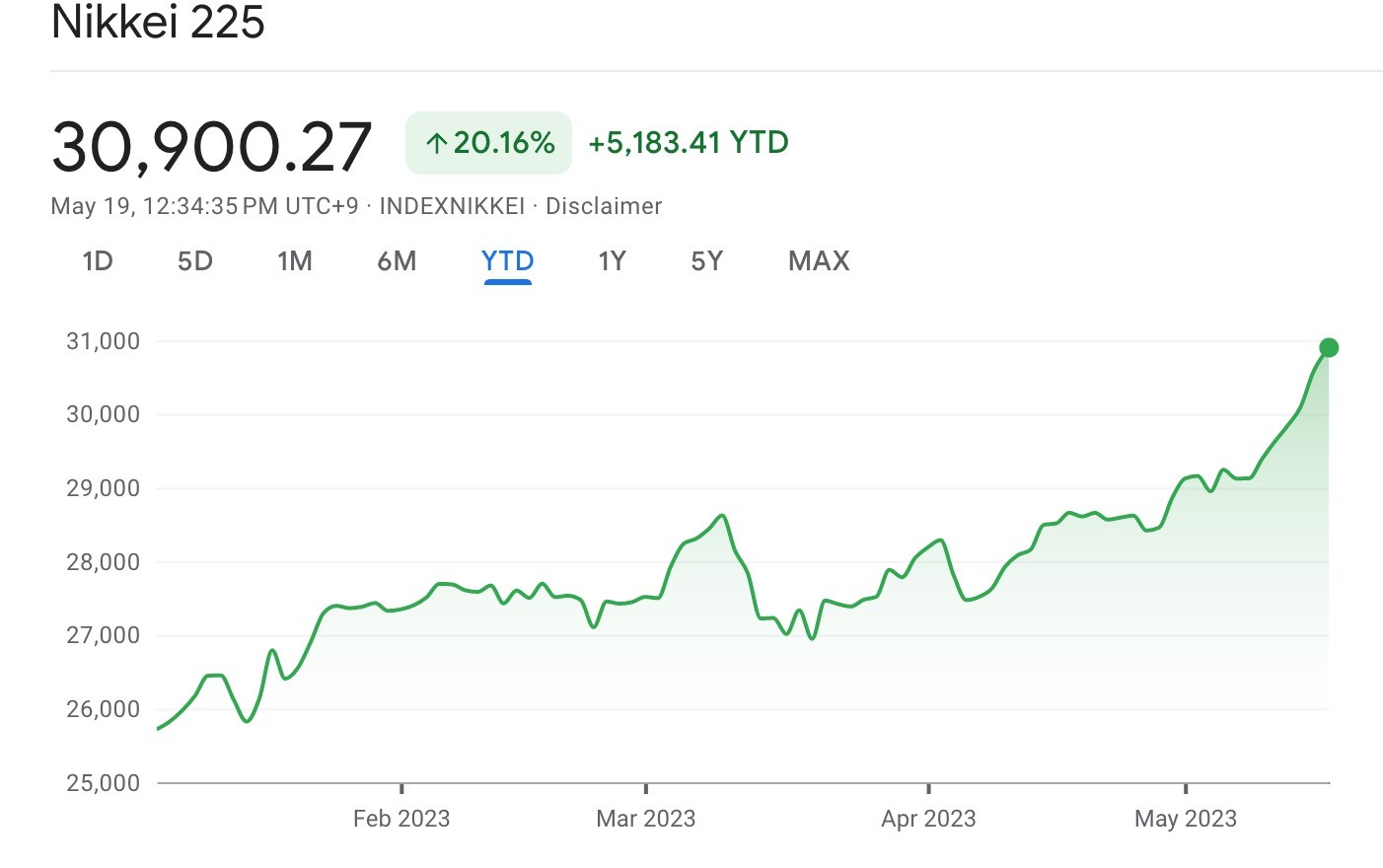This screenshot has height=868, width=1383.
Task: Click the Feb 2023 axis marker
Action: click(x=401, y=819)
